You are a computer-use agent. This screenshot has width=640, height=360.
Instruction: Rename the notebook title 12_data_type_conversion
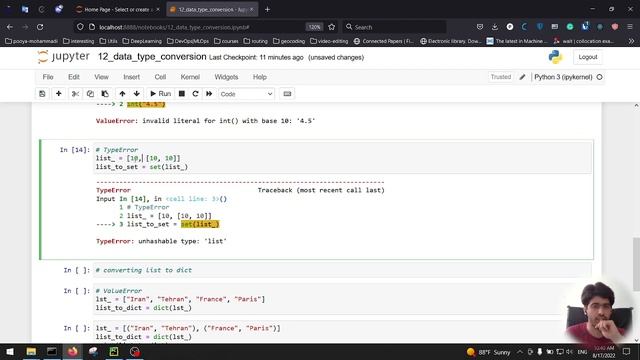(x=152, y=57)
